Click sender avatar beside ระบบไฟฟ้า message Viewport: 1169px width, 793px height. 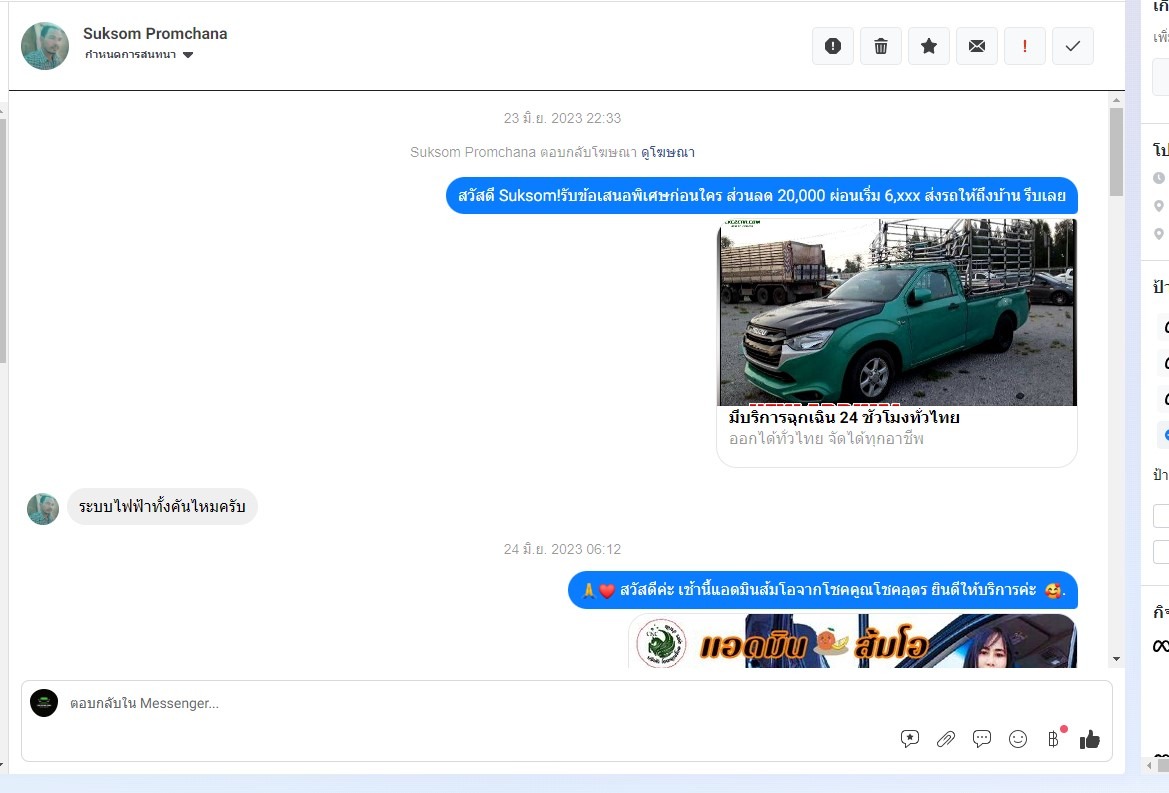(x=42, y=509)
